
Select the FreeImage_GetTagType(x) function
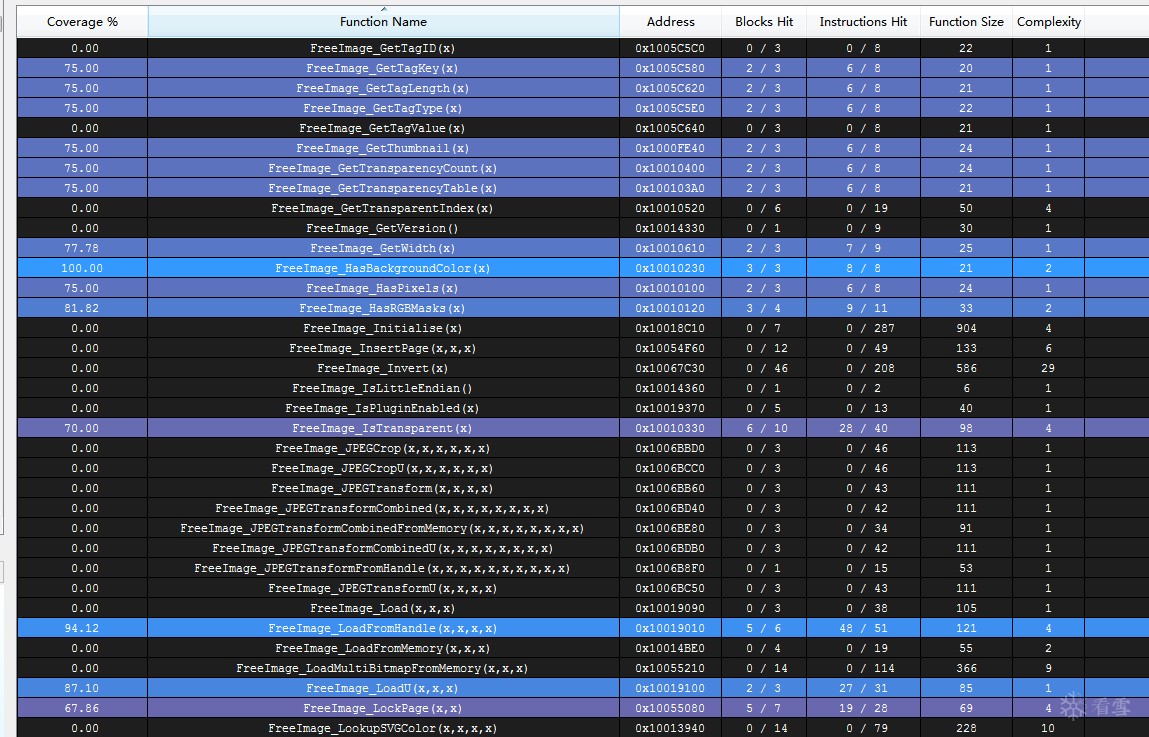(383, 108)
